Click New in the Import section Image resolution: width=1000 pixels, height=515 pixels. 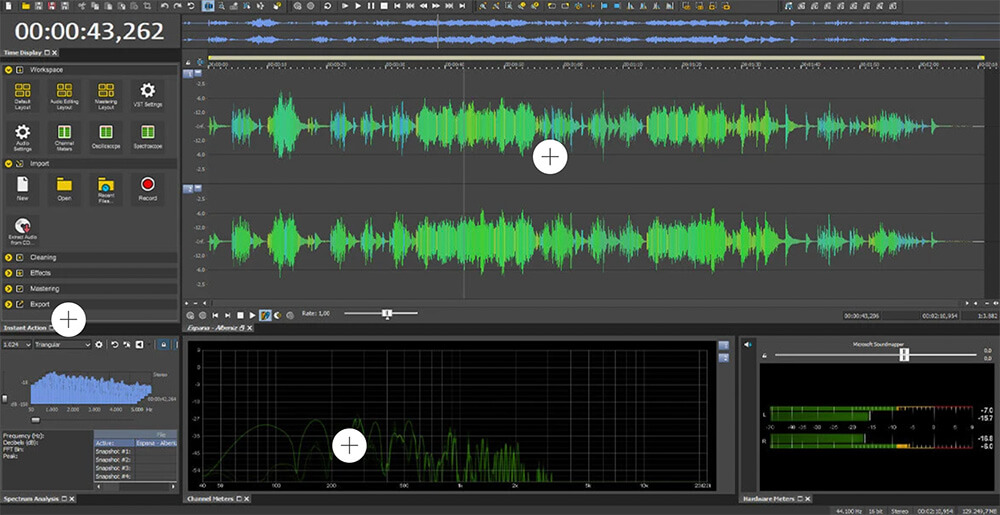point(22,189)
